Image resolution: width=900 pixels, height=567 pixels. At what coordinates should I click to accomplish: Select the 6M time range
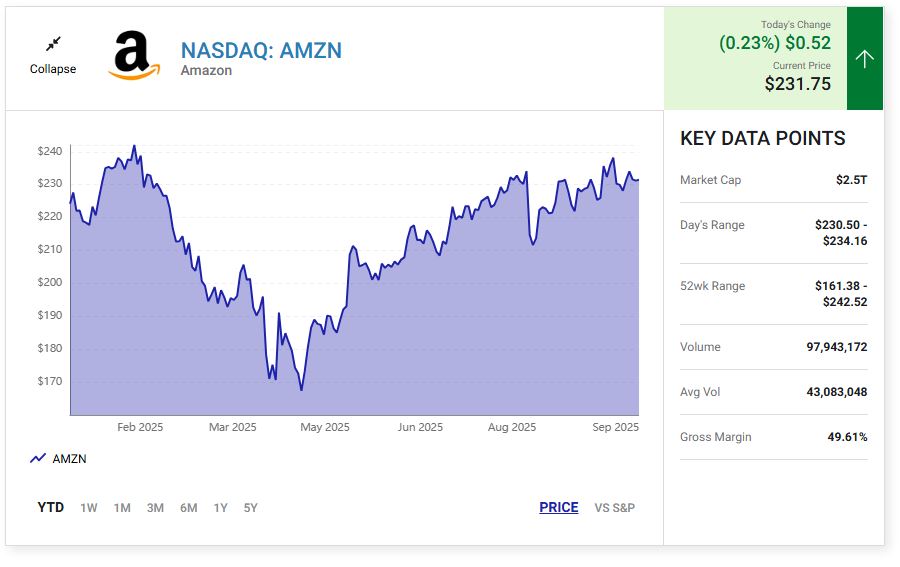(188, 508)
